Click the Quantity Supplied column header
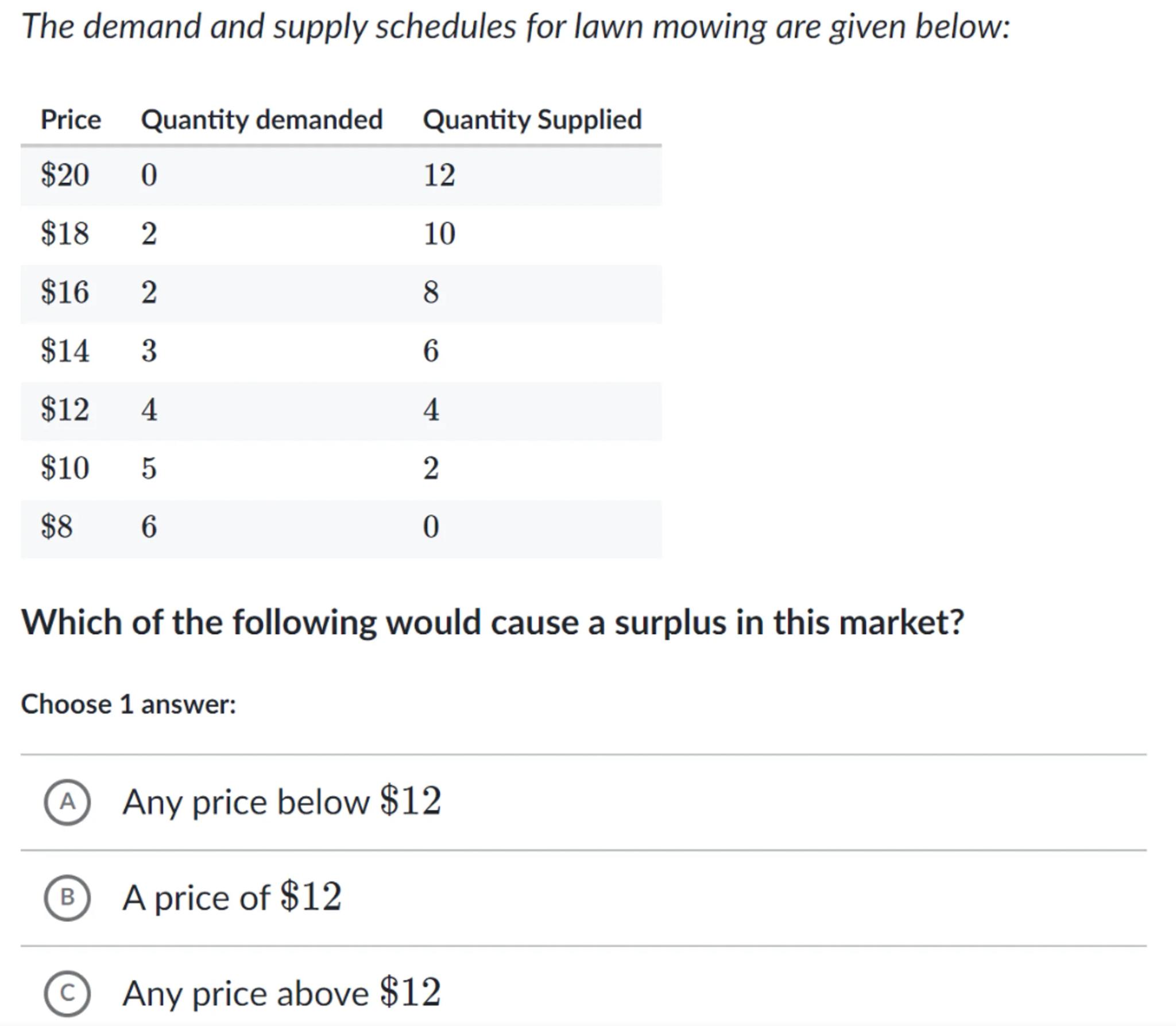The height and width of the screenshot is (1026, 1176). [x=532, y=120]
